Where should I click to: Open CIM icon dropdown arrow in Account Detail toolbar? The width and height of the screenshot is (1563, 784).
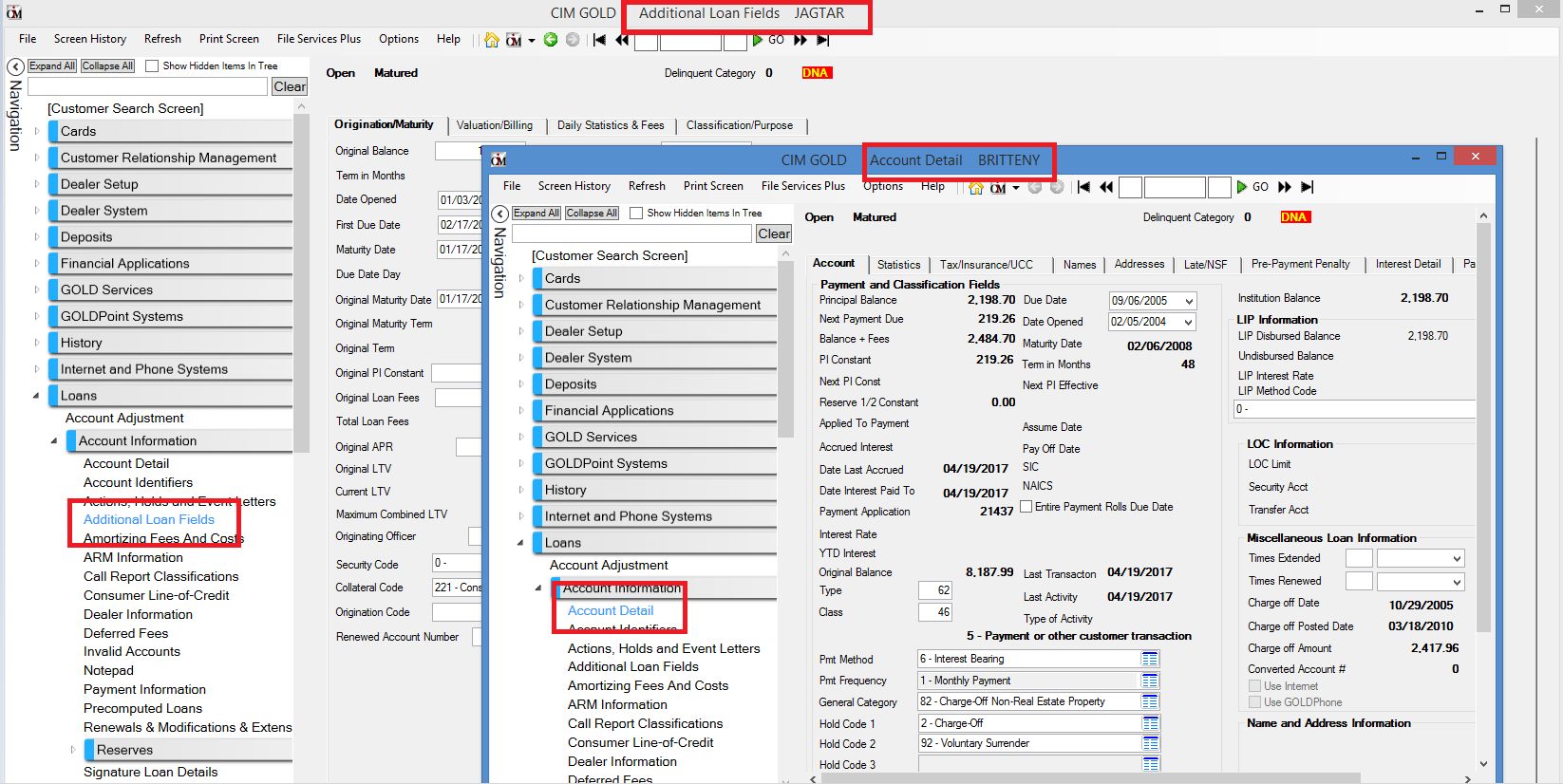tap(1016, 188)
